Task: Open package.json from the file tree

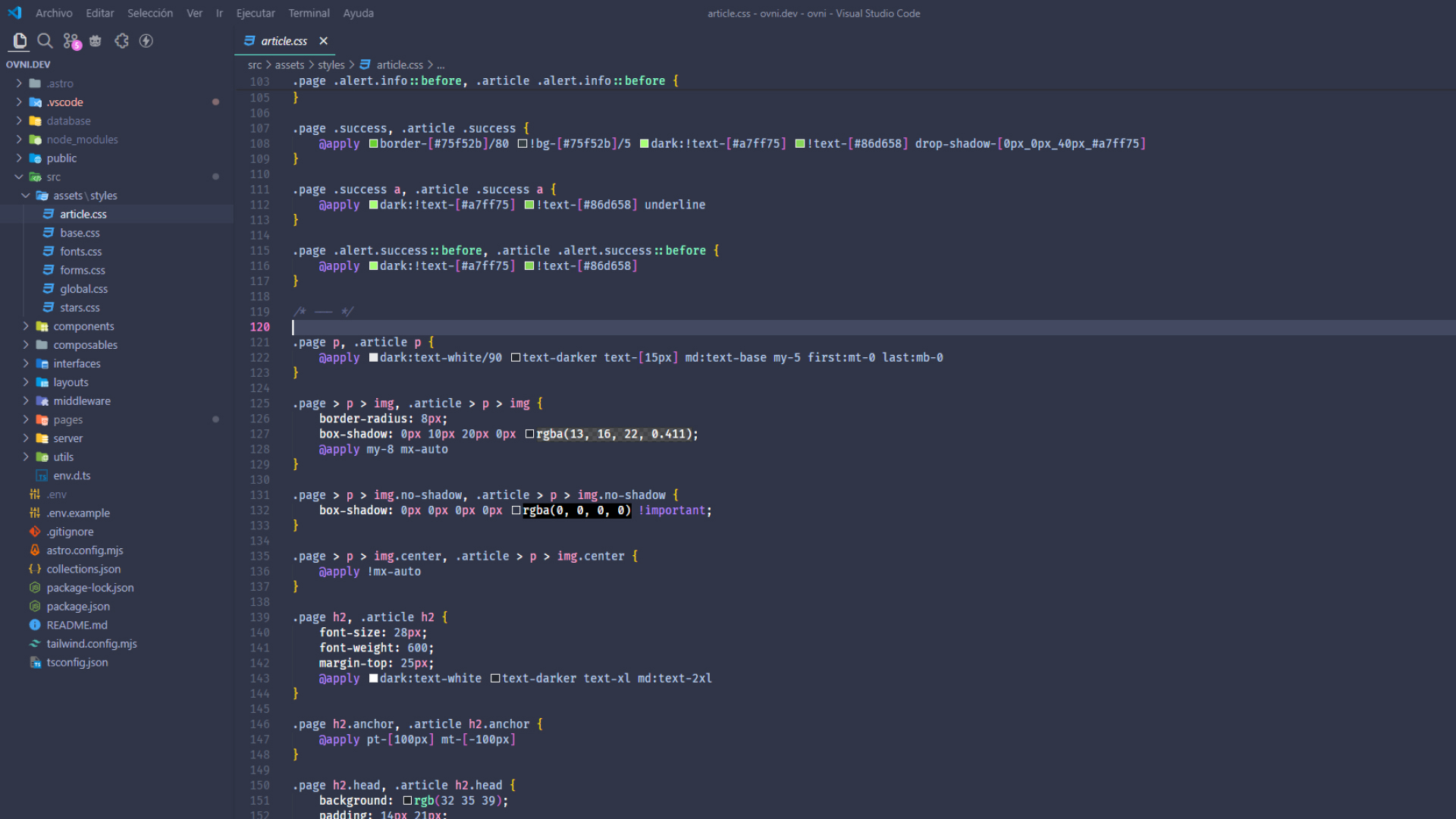Action: click(78, 606)
